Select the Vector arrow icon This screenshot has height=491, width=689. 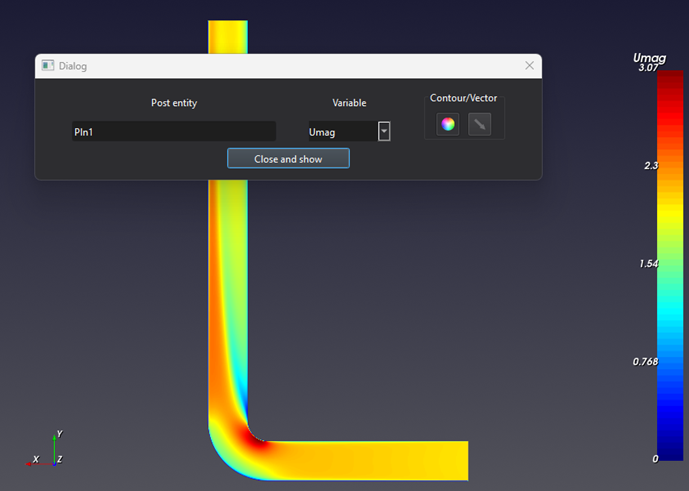coord(480,125)
